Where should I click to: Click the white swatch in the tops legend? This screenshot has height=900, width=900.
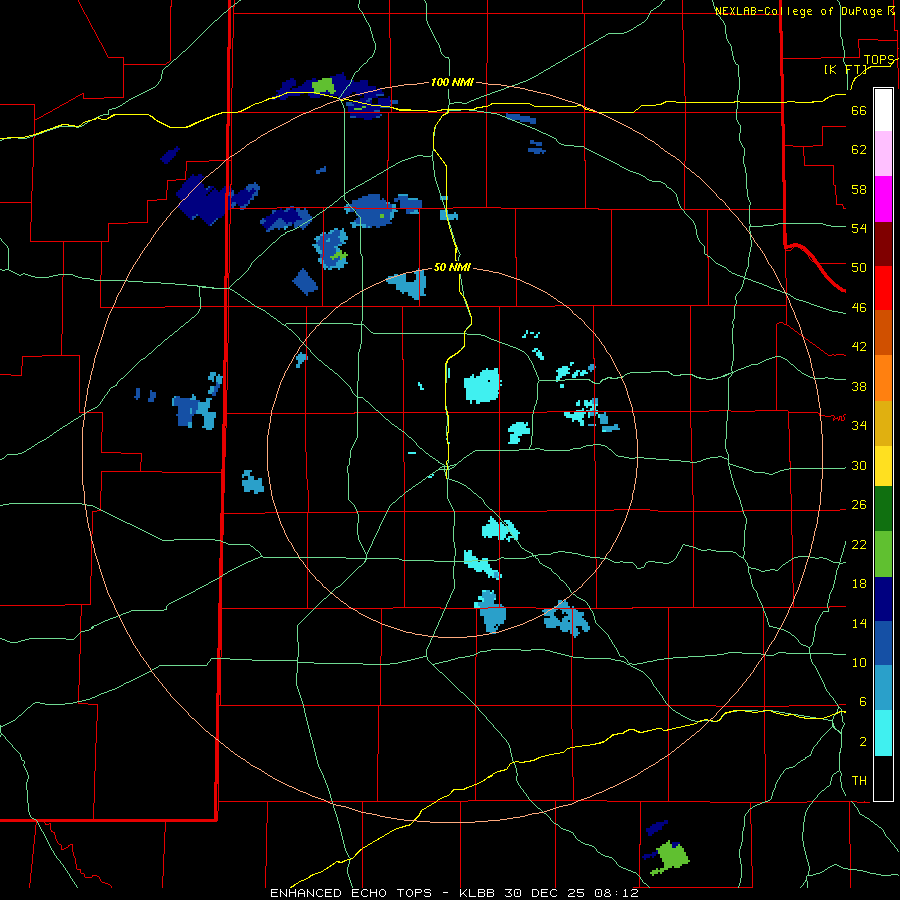(883, 110)
